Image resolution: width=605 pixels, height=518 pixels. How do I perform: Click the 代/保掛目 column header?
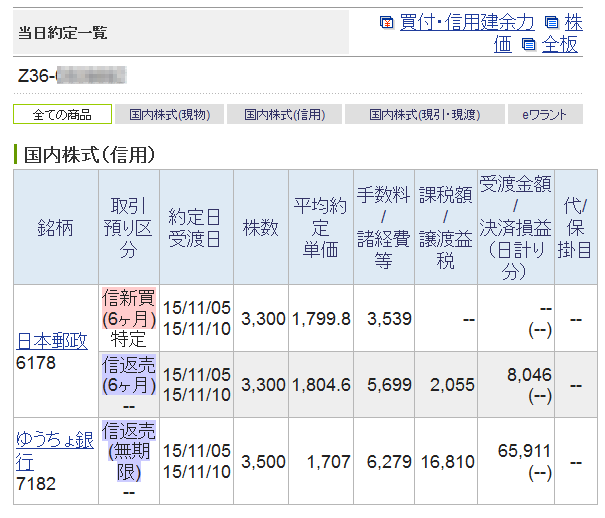pos(576,227)
